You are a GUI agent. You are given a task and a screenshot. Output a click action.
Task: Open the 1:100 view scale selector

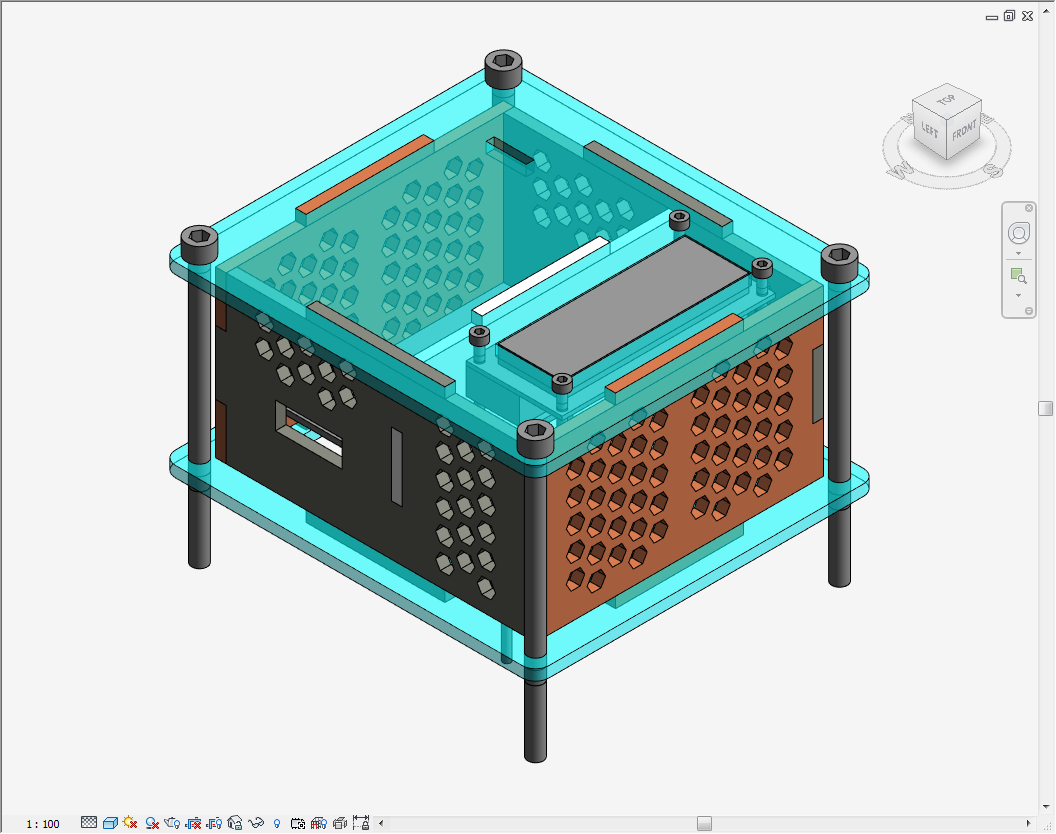coord(45,822)
